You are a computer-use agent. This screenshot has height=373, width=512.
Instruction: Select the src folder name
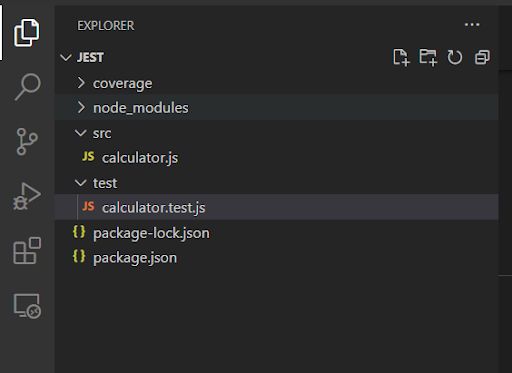[102, 133]
